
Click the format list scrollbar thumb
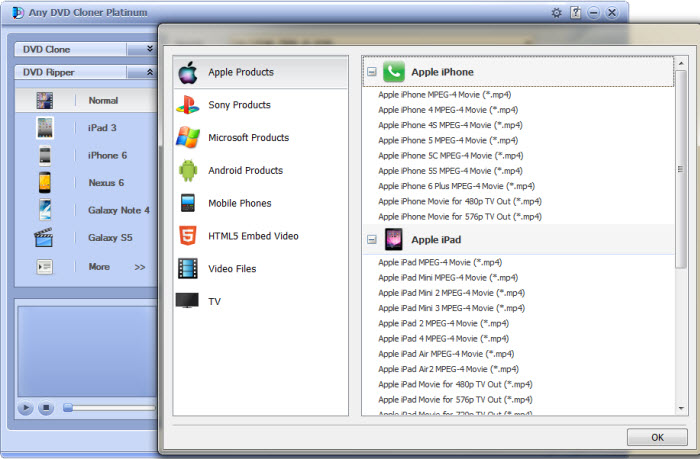680,169
